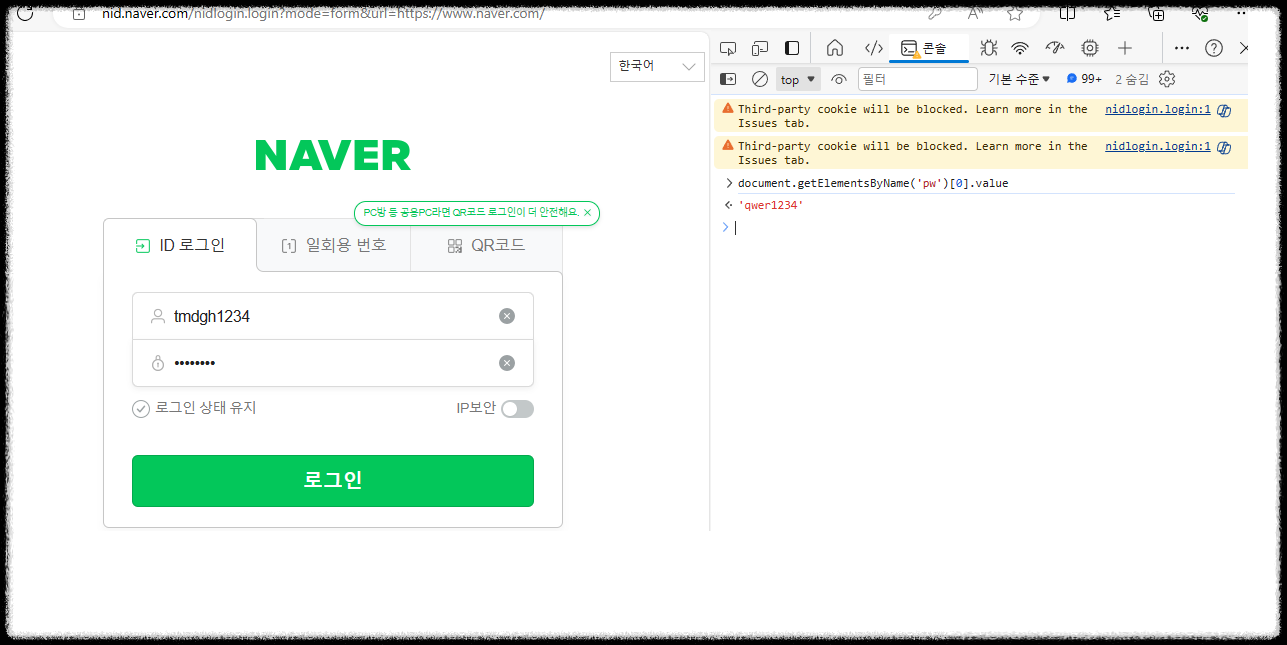Click the 2 숨김 hidden messages label
1287x645 pixels.
point(1132,79)
